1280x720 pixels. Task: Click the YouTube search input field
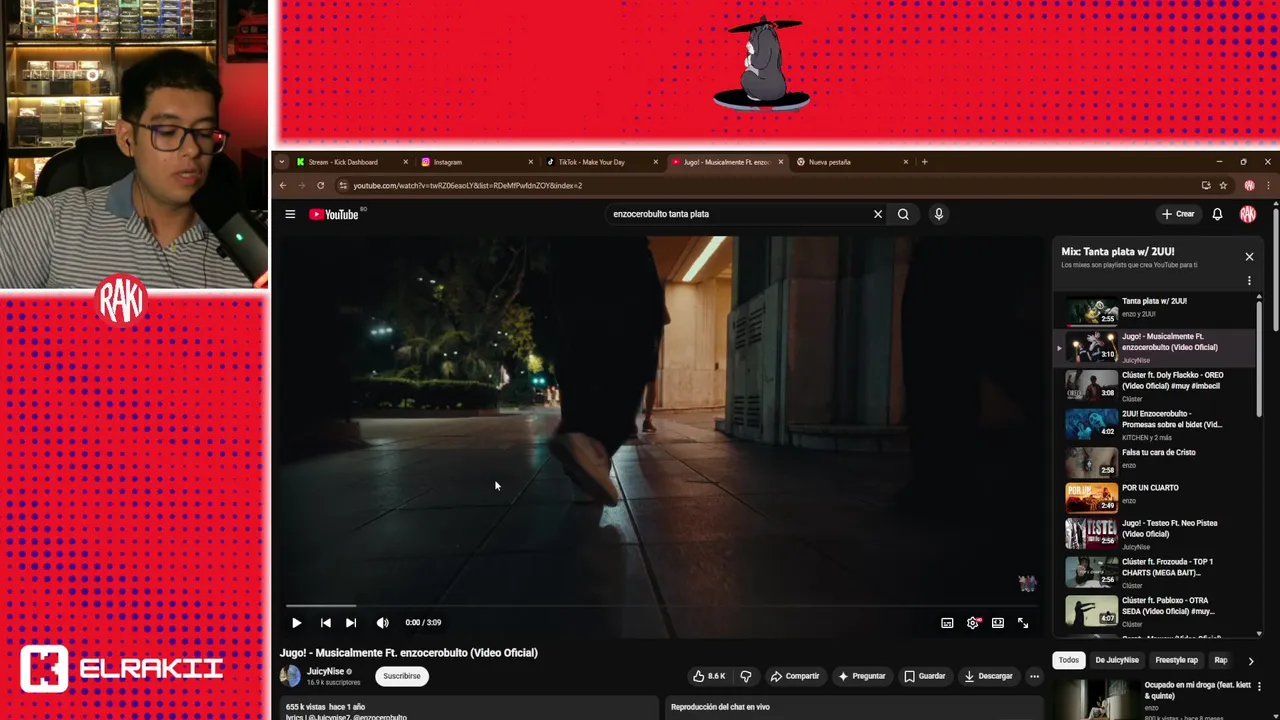pos(738,214)
